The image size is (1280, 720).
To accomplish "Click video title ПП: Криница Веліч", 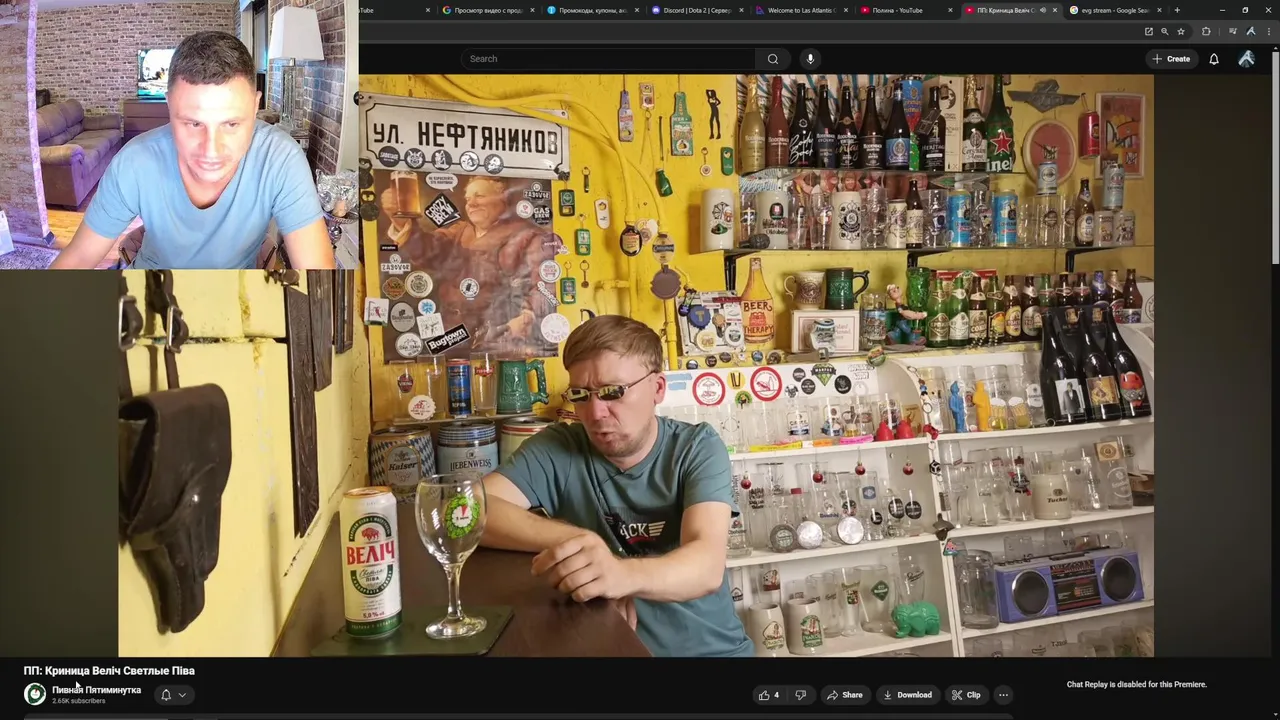I will [109, 671].
